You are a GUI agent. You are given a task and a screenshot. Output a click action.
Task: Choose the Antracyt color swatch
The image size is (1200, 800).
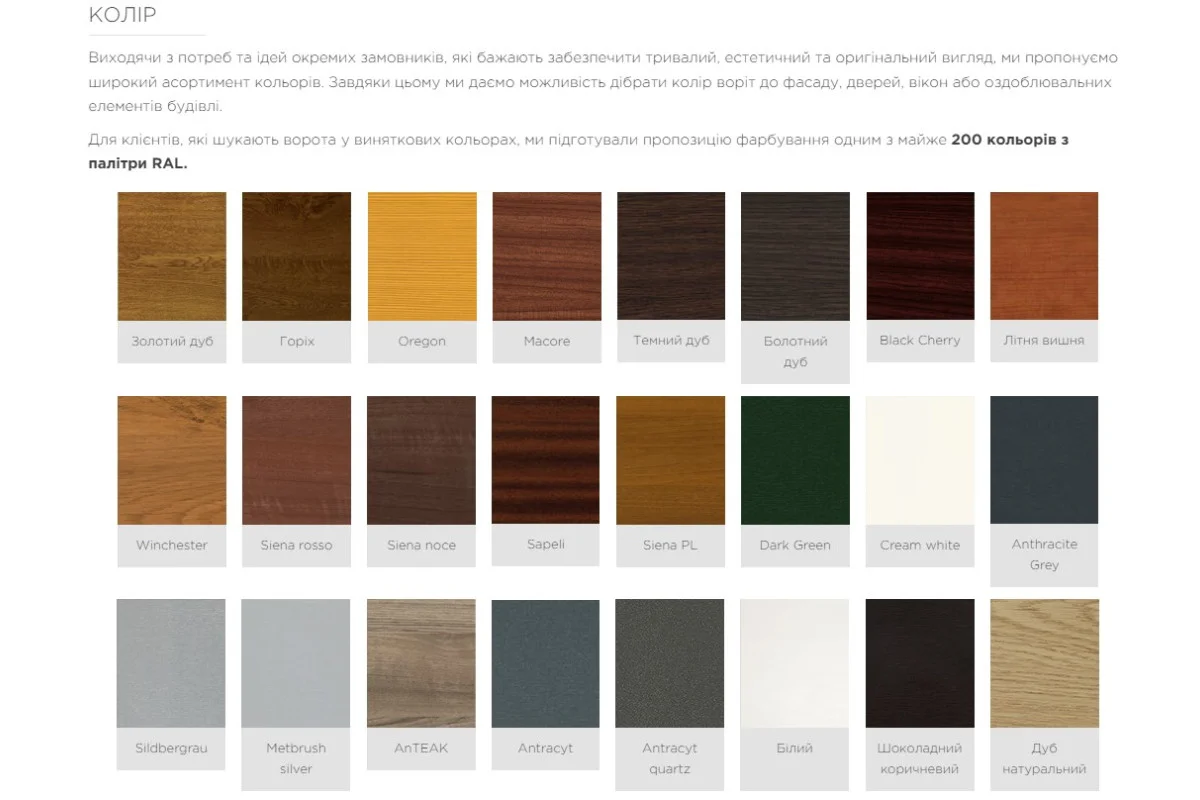546,663
